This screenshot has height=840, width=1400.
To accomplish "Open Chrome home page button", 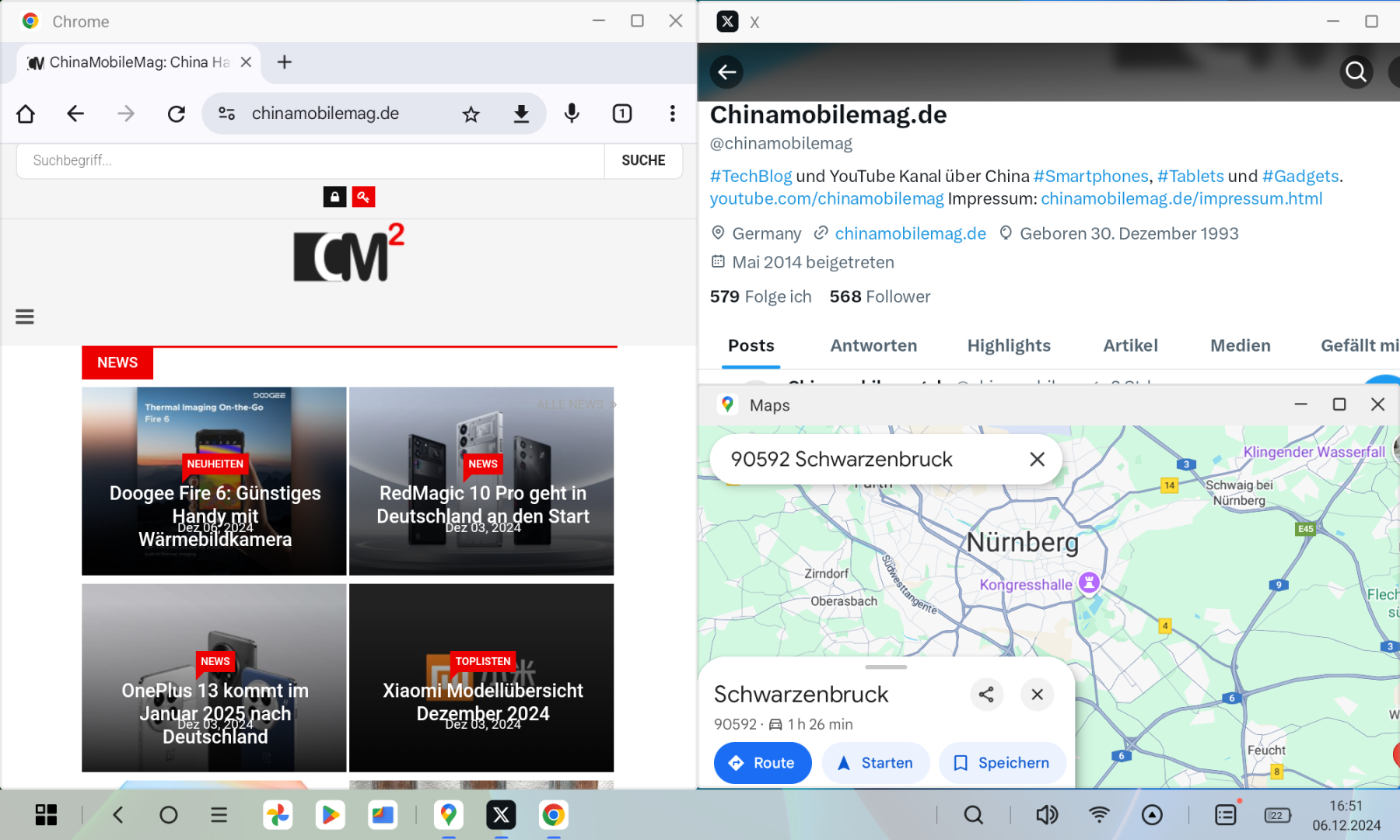I will [26, 114].
